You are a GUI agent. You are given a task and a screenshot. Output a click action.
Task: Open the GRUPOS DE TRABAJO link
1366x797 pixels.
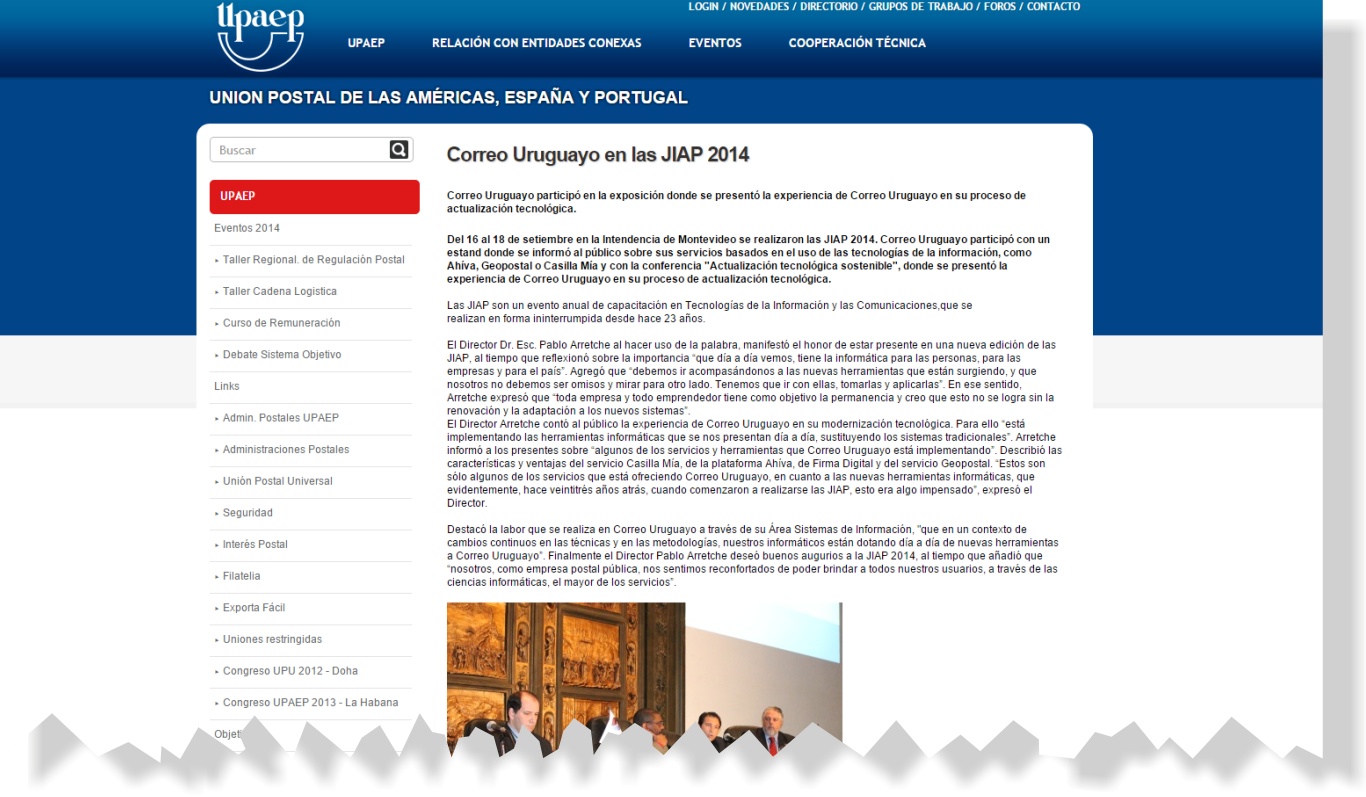coord(920,7)
